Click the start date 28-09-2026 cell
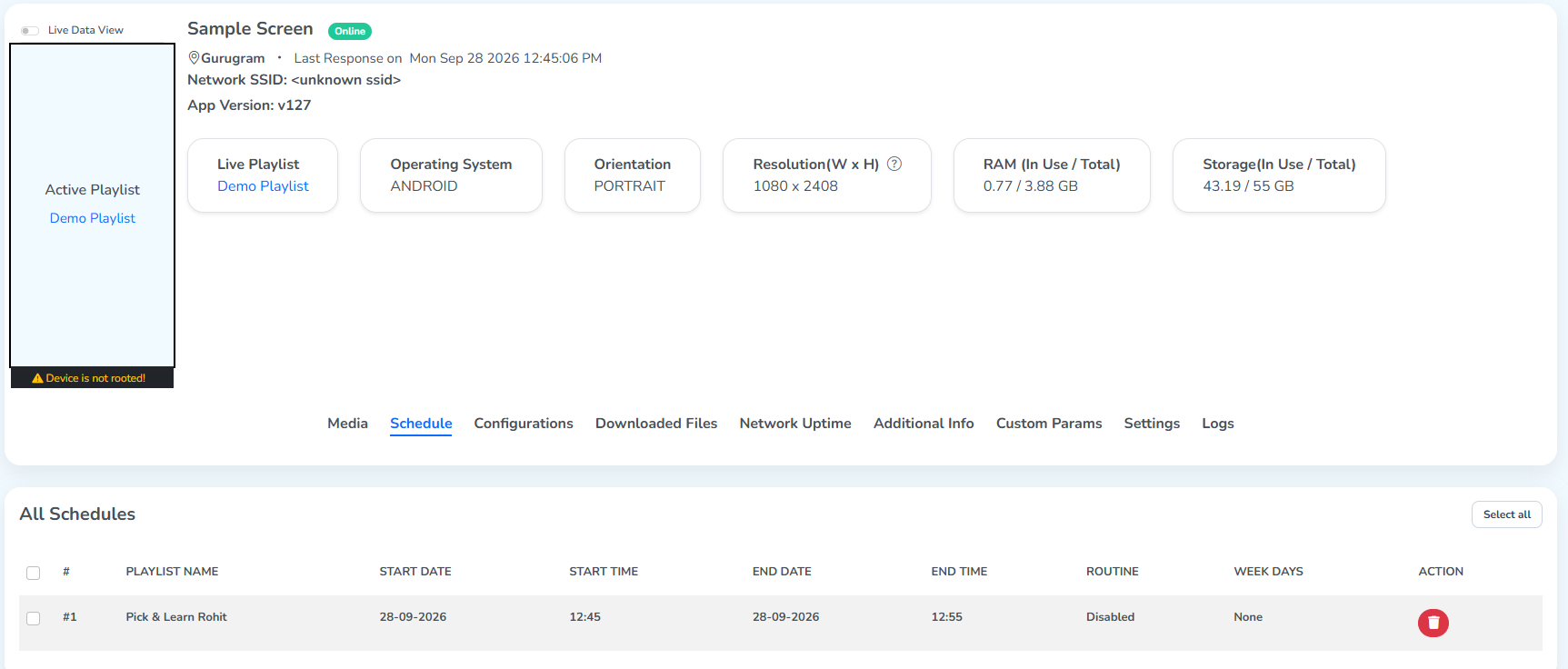The height and width of the screenshot is (669, 1568). [x=413, y=617]
